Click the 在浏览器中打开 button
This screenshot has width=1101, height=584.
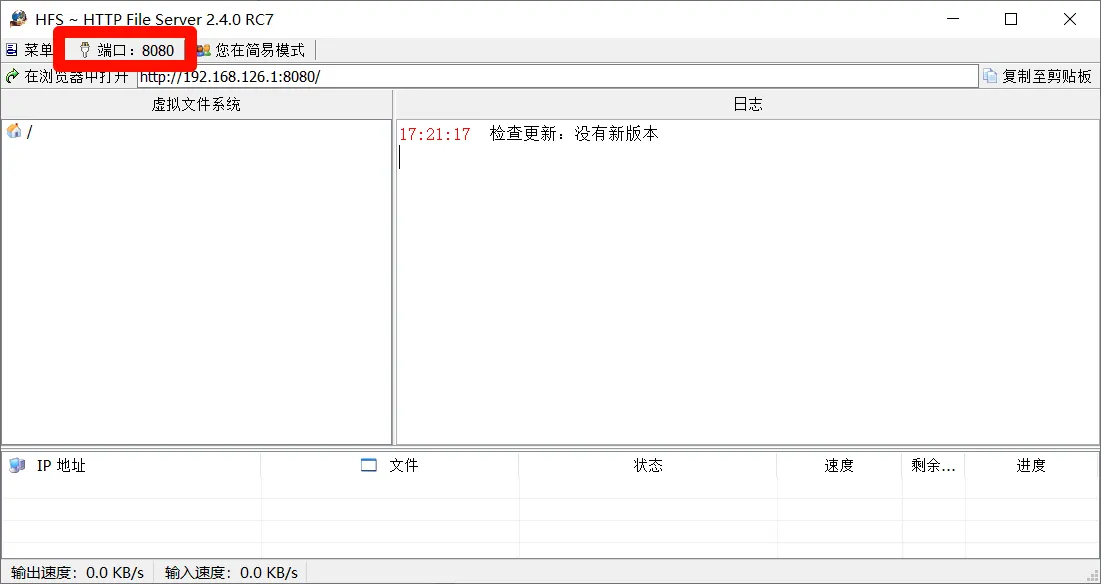coord(68,76)
